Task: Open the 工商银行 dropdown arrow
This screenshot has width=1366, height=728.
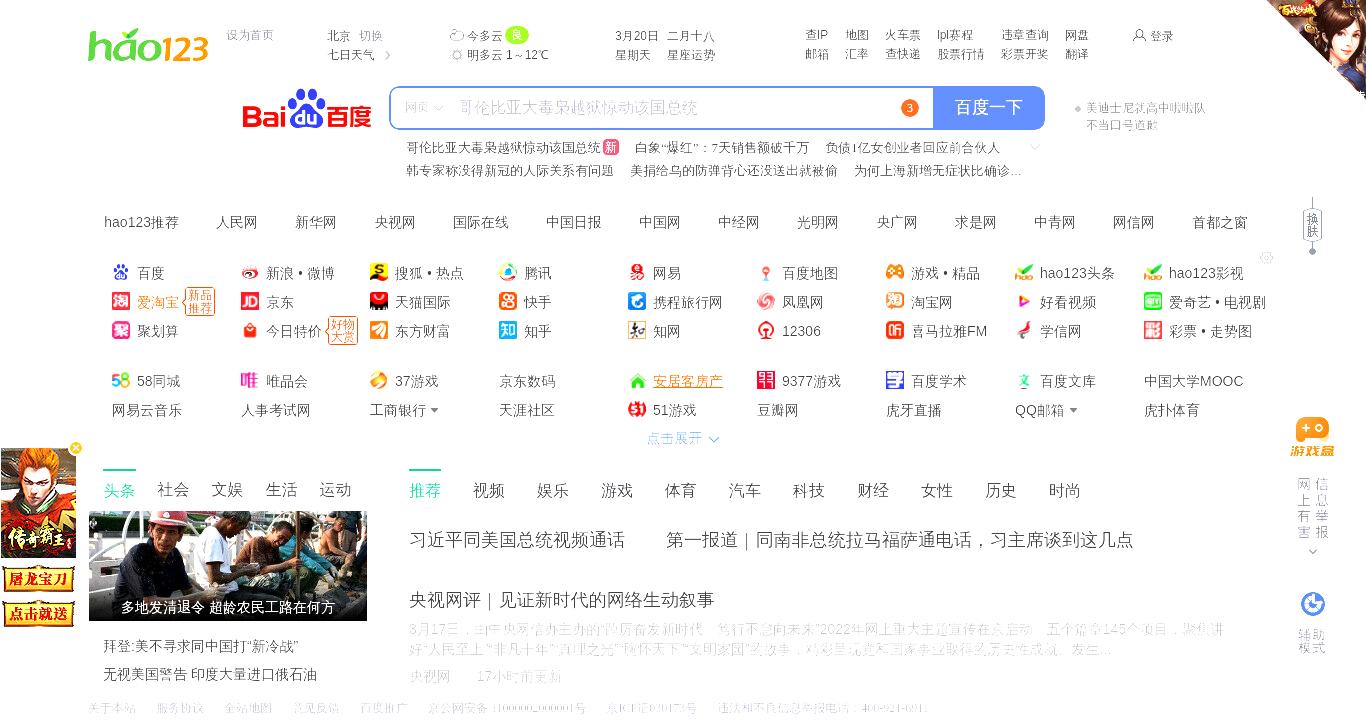Action: point(434,411)
